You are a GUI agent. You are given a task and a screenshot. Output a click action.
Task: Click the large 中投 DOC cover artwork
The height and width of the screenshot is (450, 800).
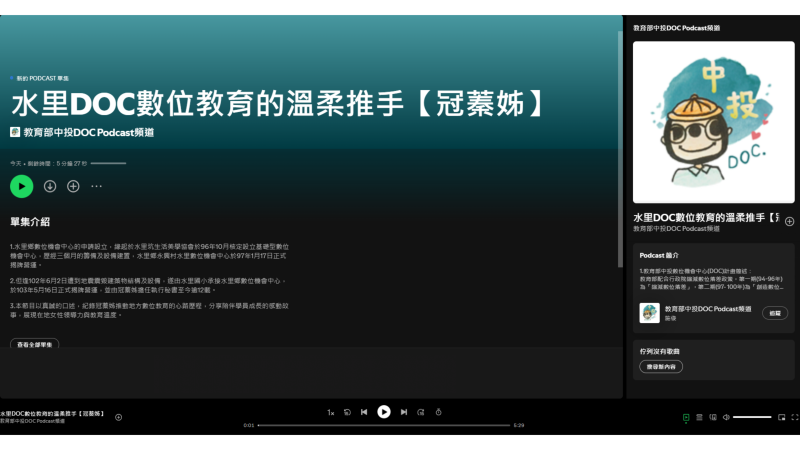(x=713, y=122)
